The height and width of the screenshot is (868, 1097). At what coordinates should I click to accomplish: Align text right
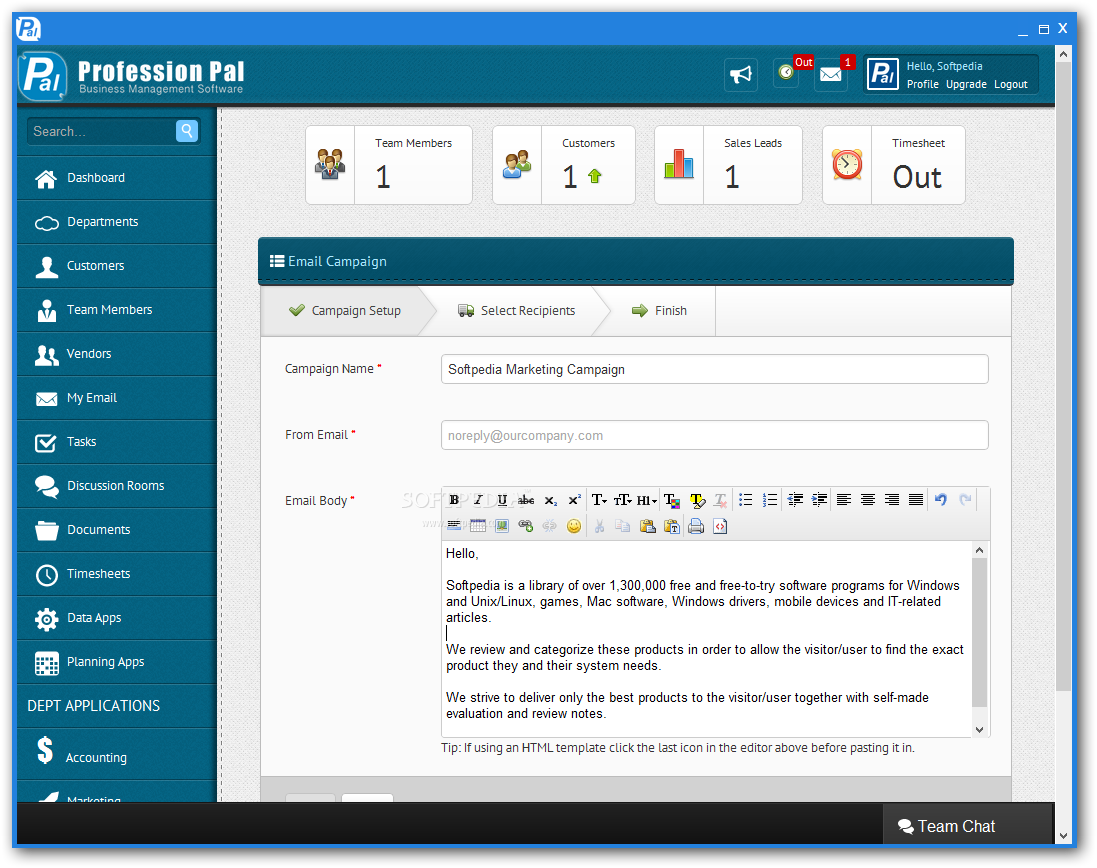point(892,500)
